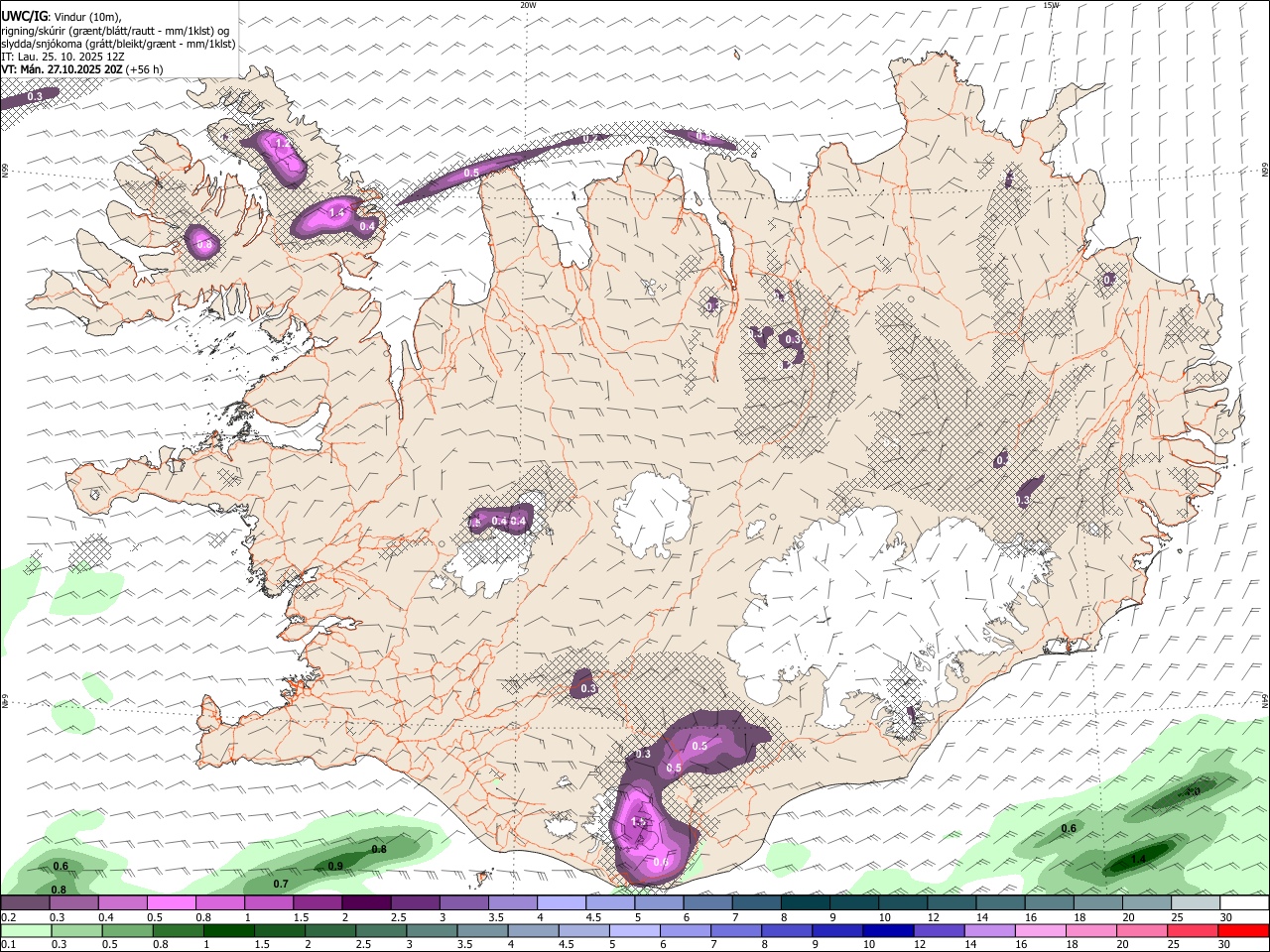Image resolution: width=1270 pixels, height=952 pixels.
Task: Pick the darkest green 1–1.5 swatch in lower legend
Action: [x=229, y=930]
